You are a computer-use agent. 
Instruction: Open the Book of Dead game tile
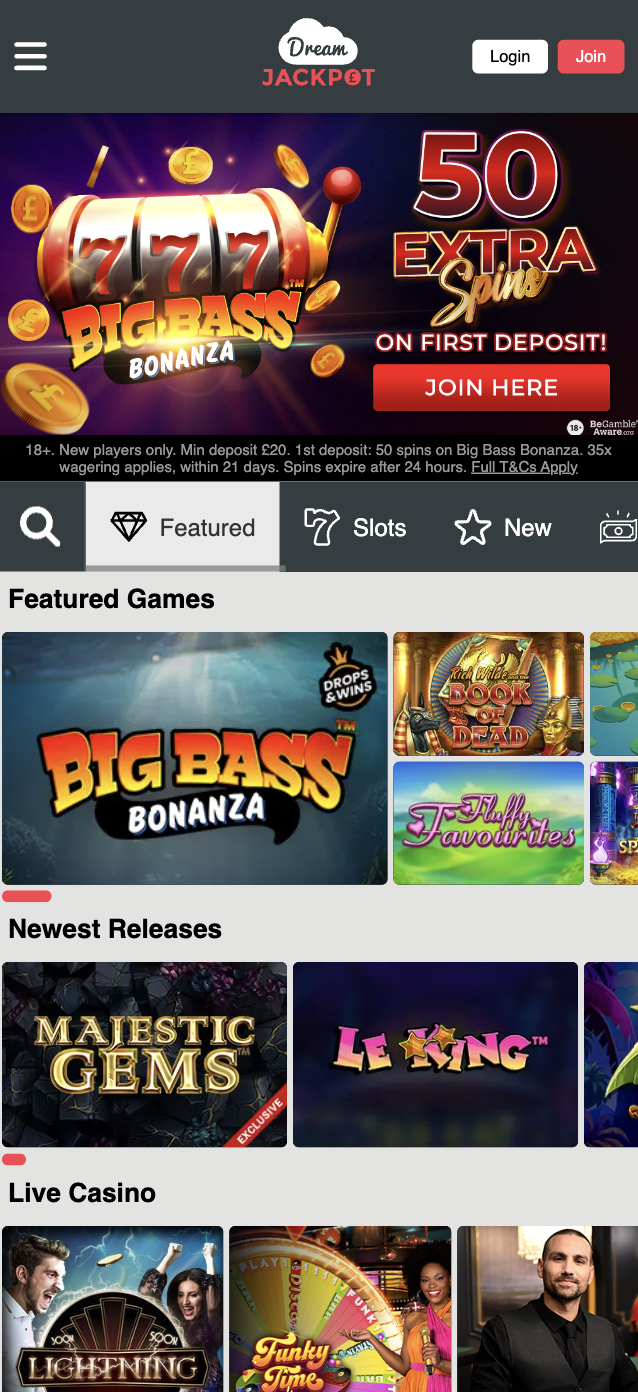click(x=488, y=694)
